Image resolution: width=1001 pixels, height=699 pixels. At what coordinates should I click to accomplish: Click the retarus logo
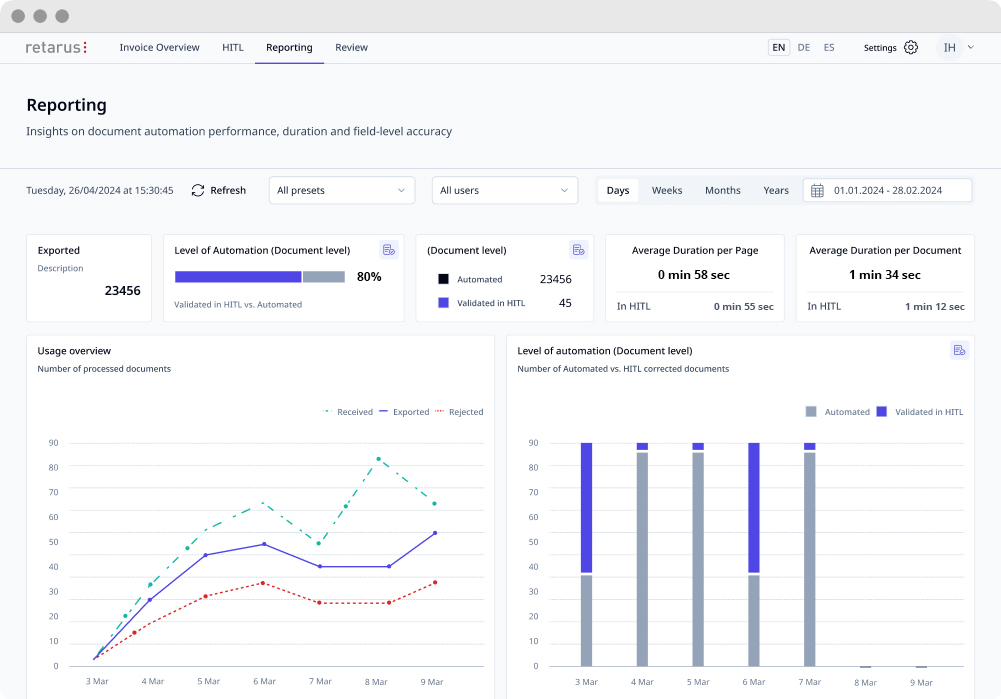[56, 47]
